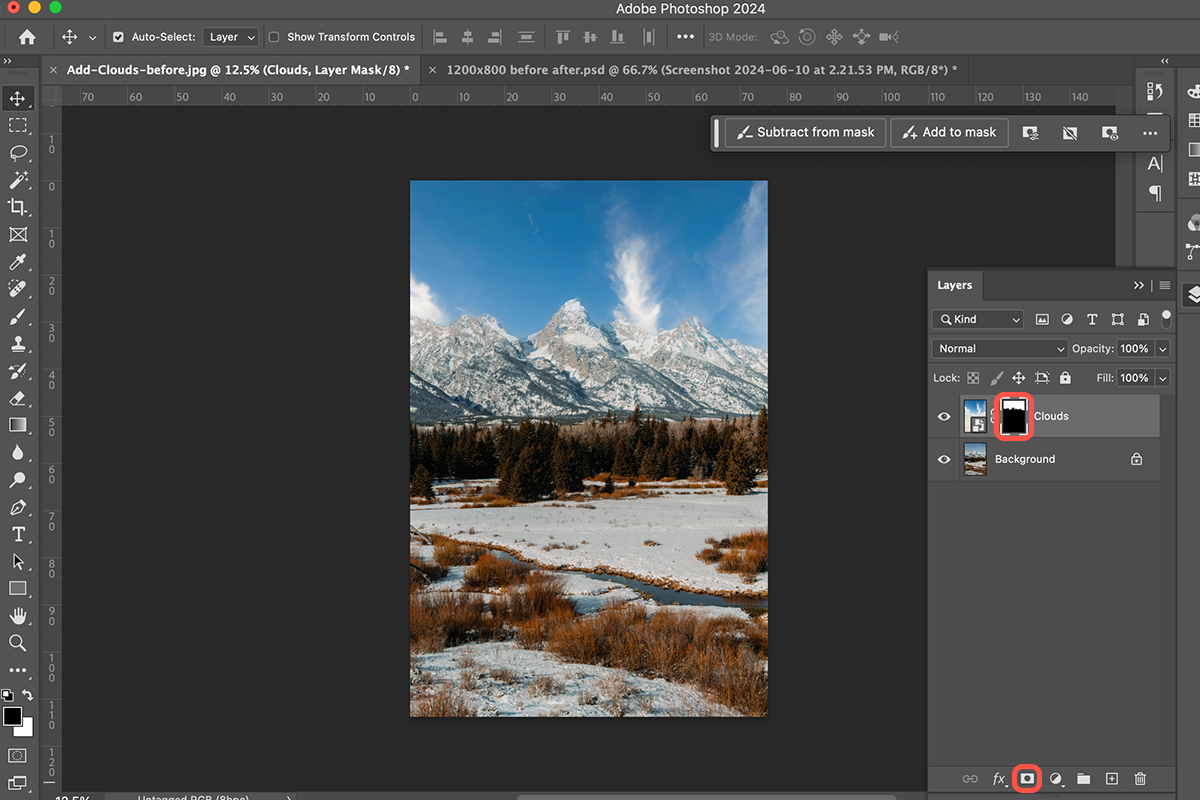Open the Edit Toolbar three-dots menu
The height and width of the screenshot is (800, 1200).
coord(17,670)
